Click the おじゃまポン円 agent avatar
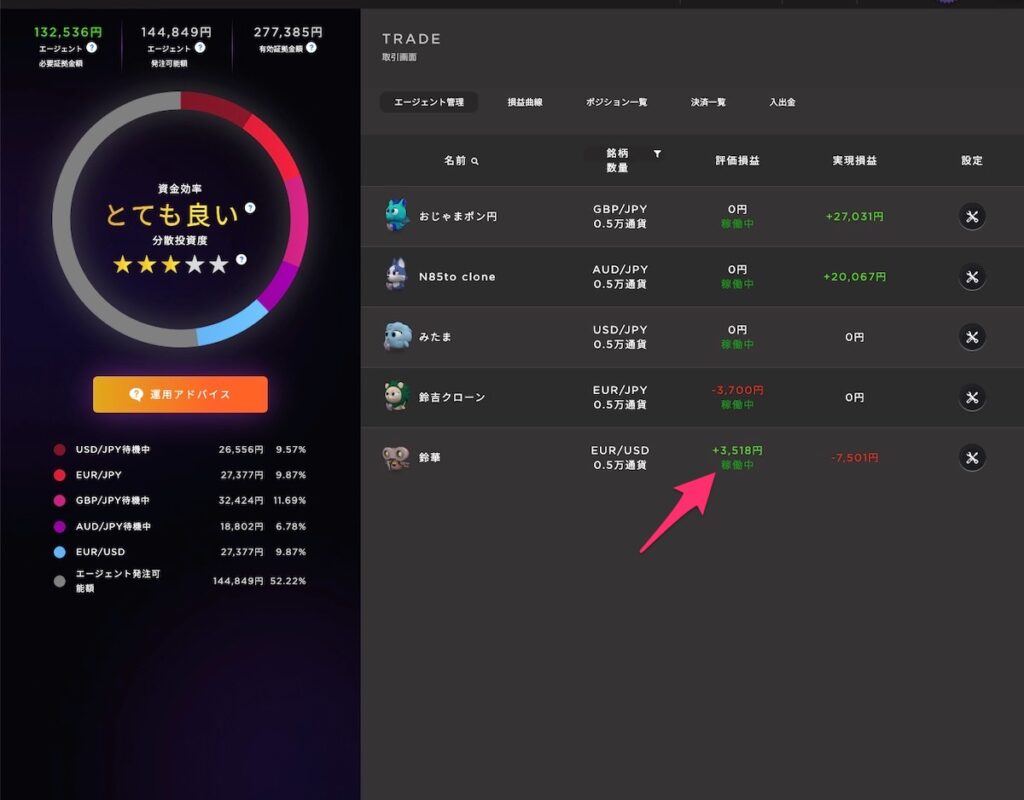The width and height of the screenshot is (1024, 800). click(x=396, y=216)
